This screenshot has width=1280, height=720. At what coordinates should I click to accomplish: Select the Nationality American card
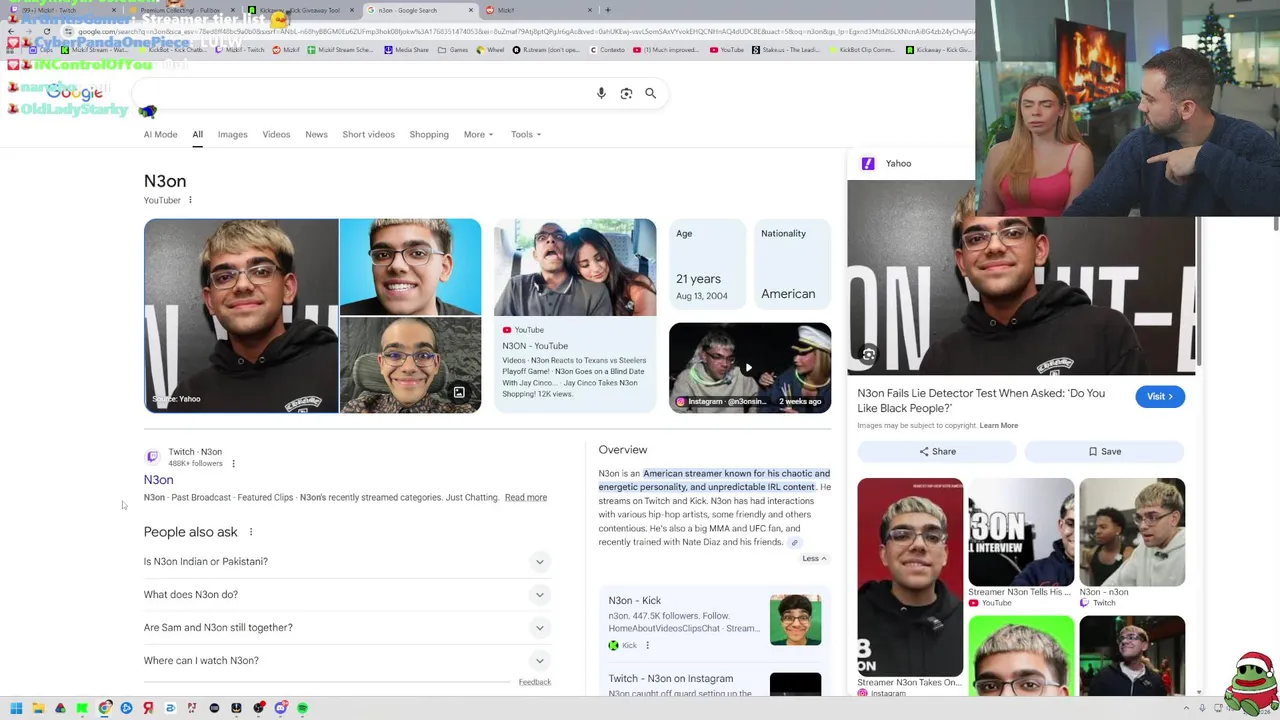point(791,265)
